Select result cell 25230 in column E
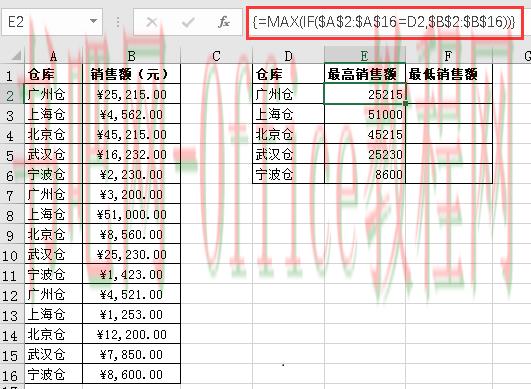The height and width of the screenshot is (389, 531). pos(365,154)
